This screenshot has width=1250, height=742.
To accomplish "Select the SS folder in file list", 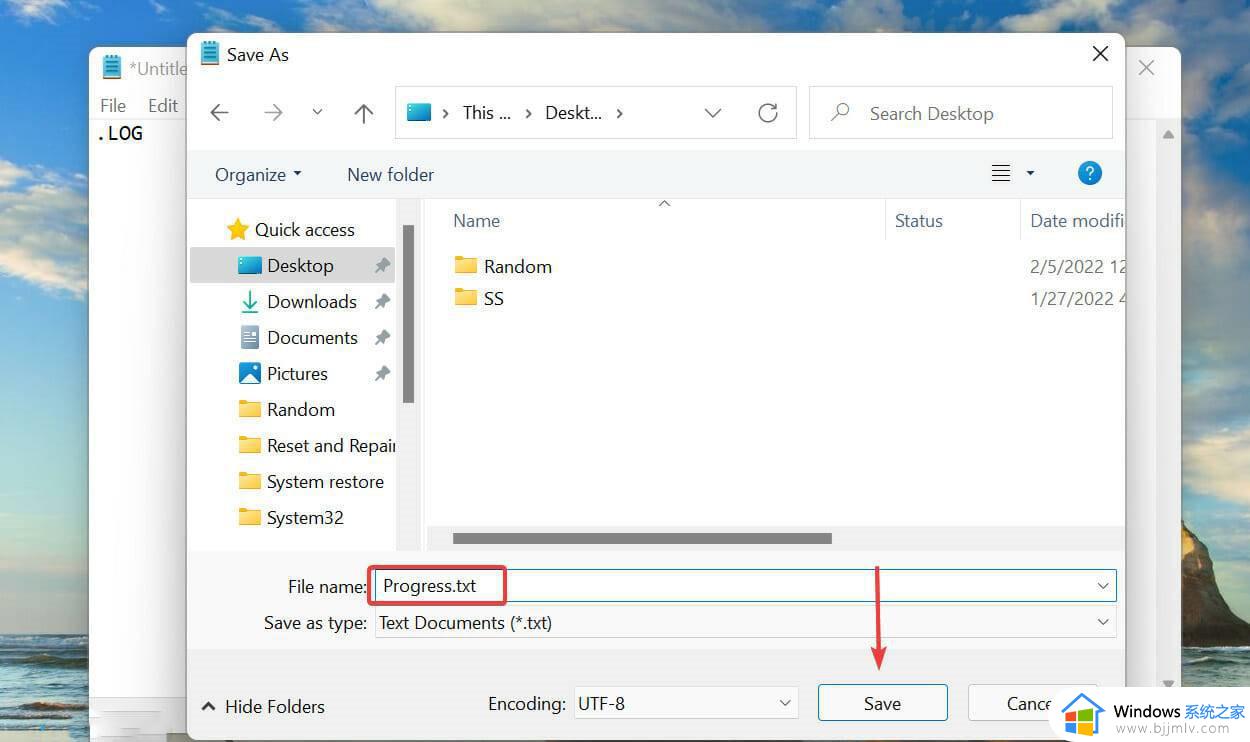I will tap(493, 298).
